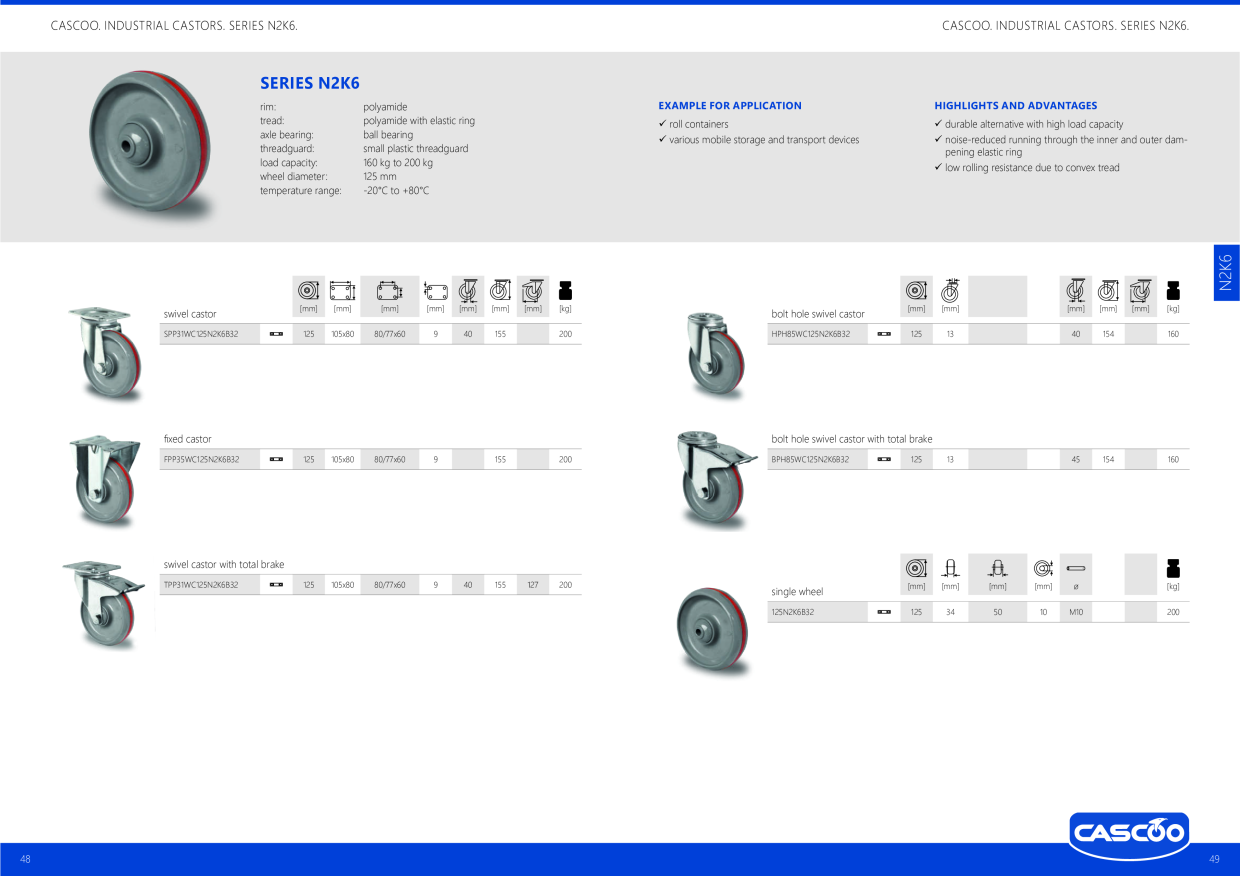Screen dimensions: 1240x876
Task: Click the swivel radius icon in the bolt hole castor header
Action: [1140, 291]
